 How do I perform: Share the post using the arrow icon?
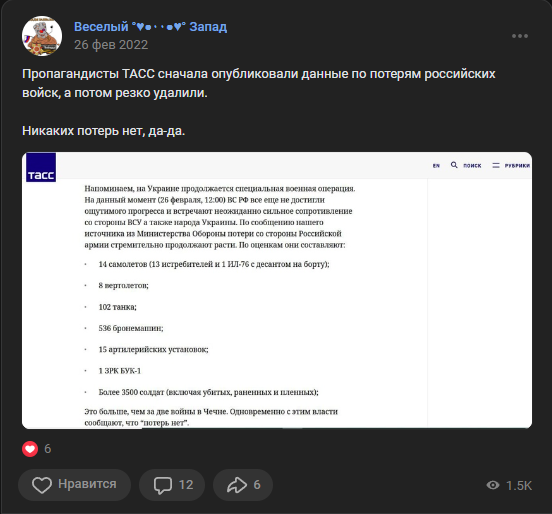237,485
